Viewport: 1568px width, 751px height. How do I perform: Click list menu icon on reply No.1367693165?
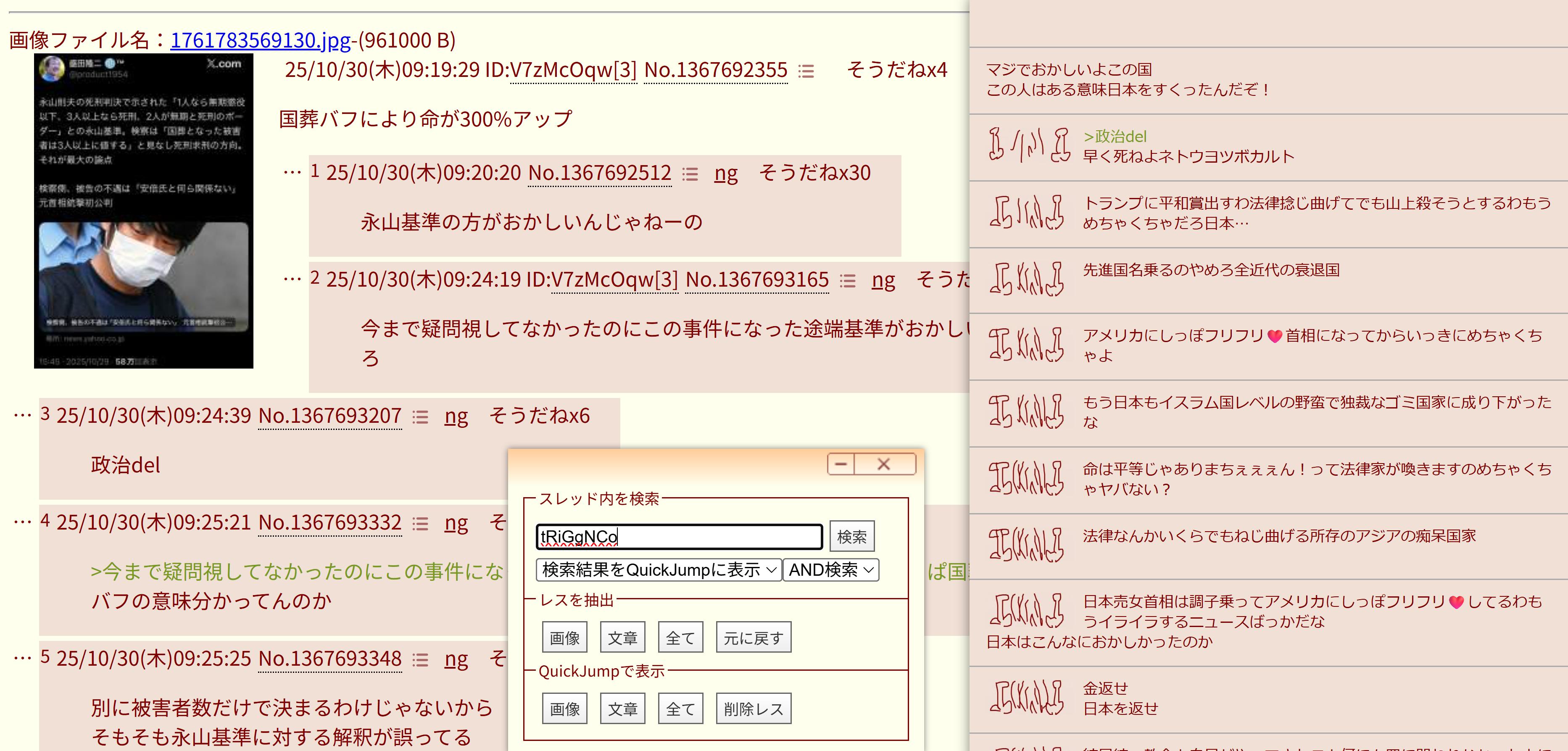pos(847,281)
